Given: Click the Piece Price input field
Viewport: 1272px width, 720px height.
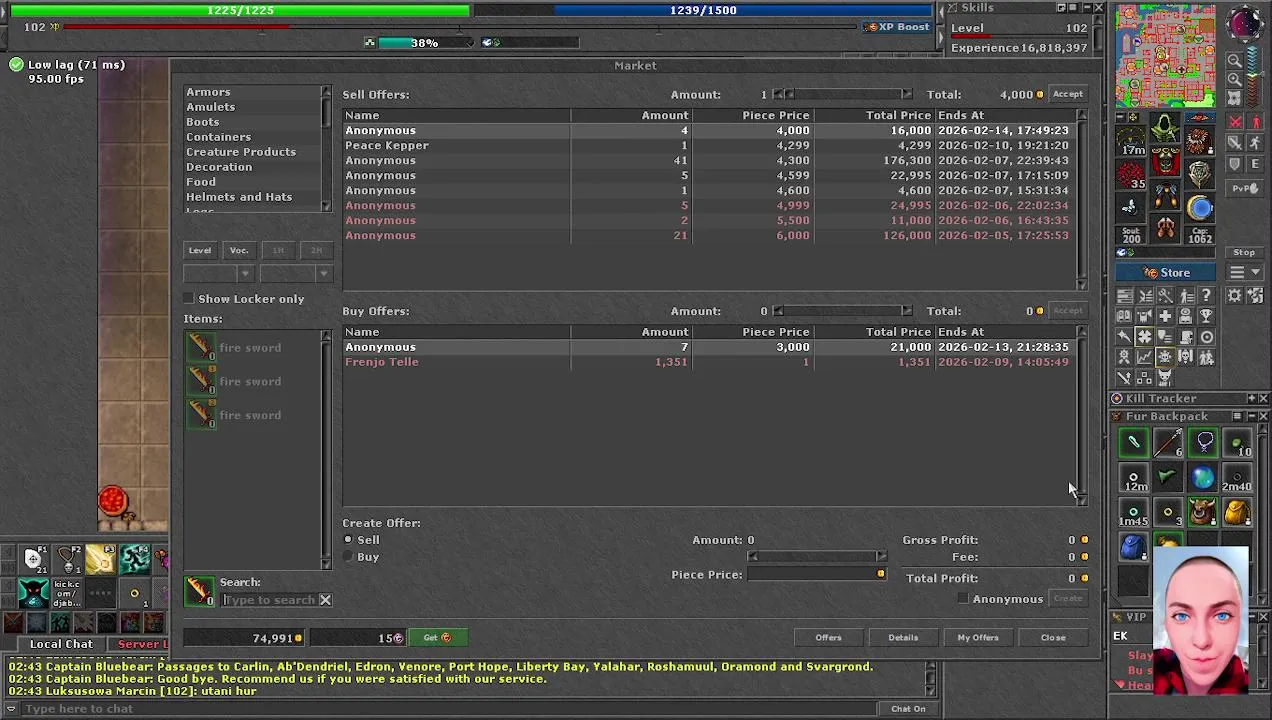Looking at the screenshot, I should pos(816,575).
